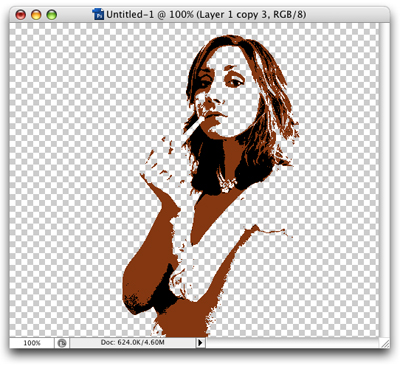
Task: Click the cigarette in the woman's mouth
Action: click(191, 129)
